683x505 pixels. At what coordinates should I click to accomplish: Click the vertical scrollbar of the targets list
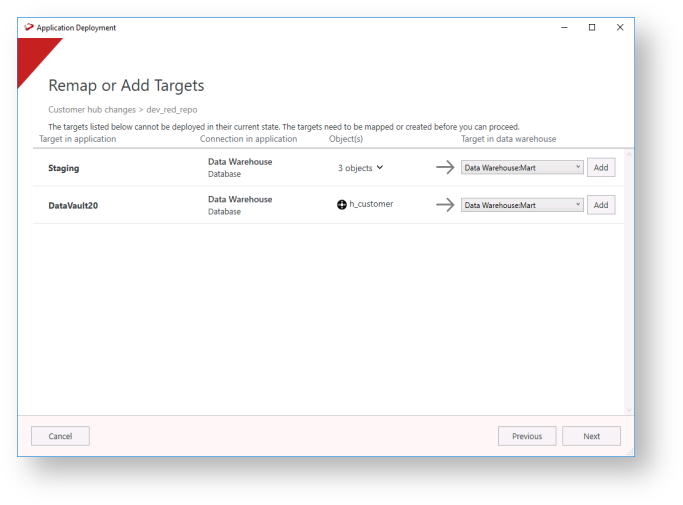pyautogui.click(x=628, y=280)
